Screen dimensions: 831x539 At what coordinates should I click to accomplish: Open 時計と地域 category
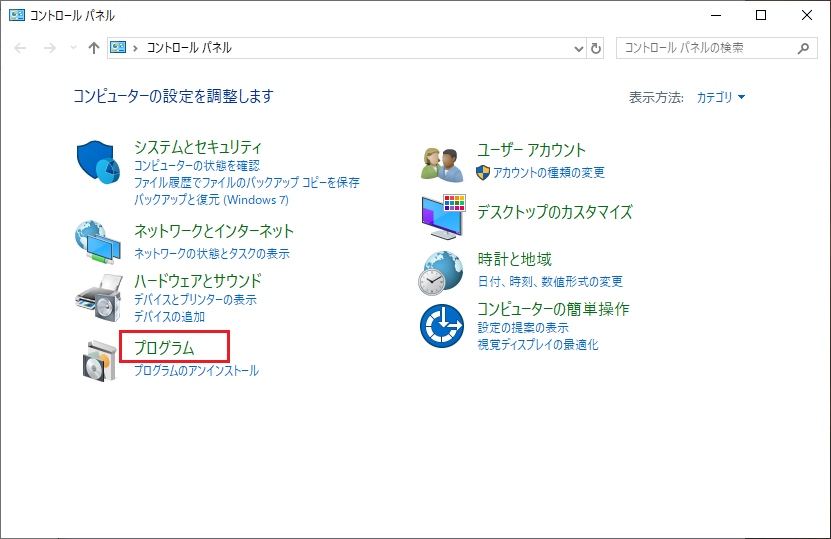coord(514,259)
